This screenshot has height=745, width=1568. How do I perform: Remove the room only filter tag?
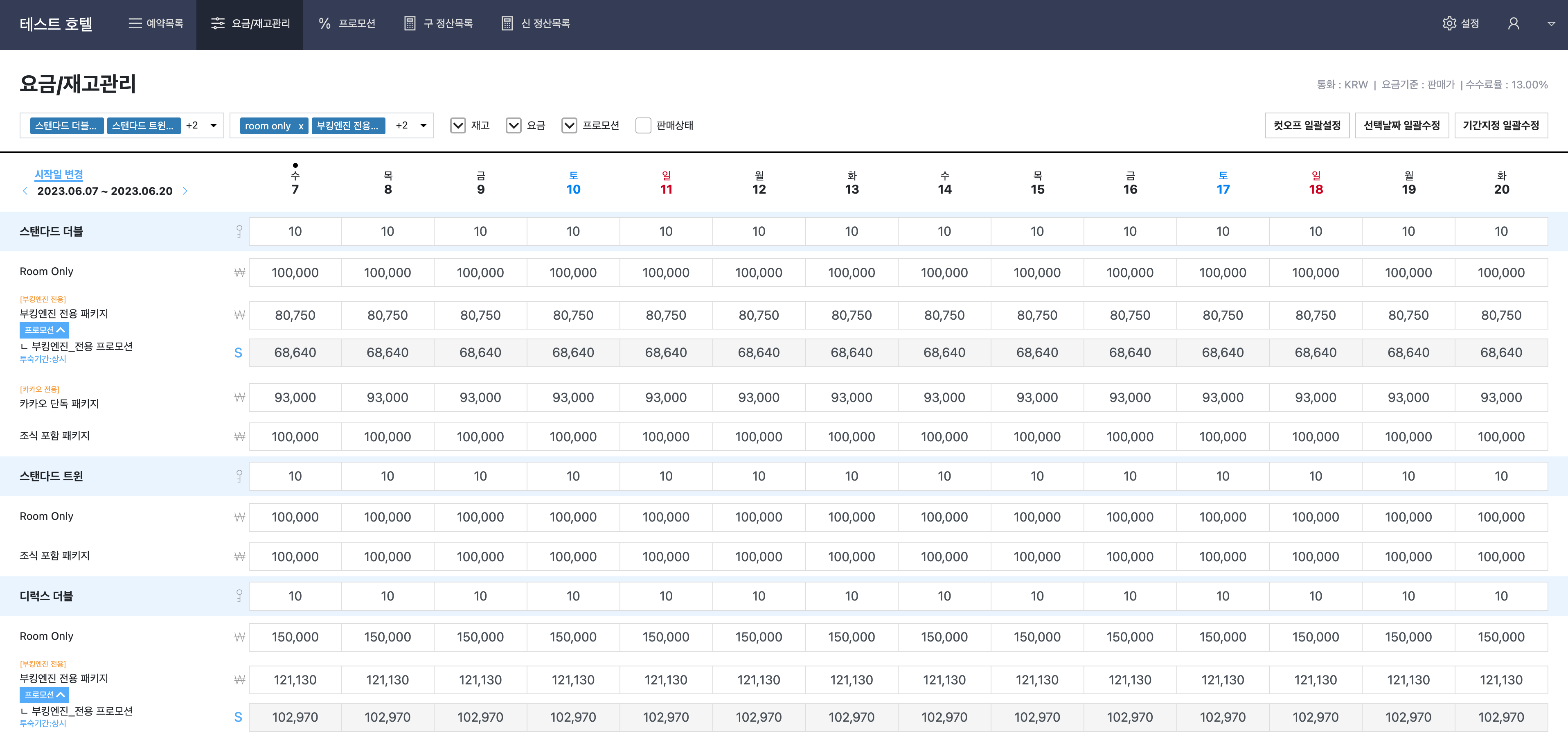(301, 126)
